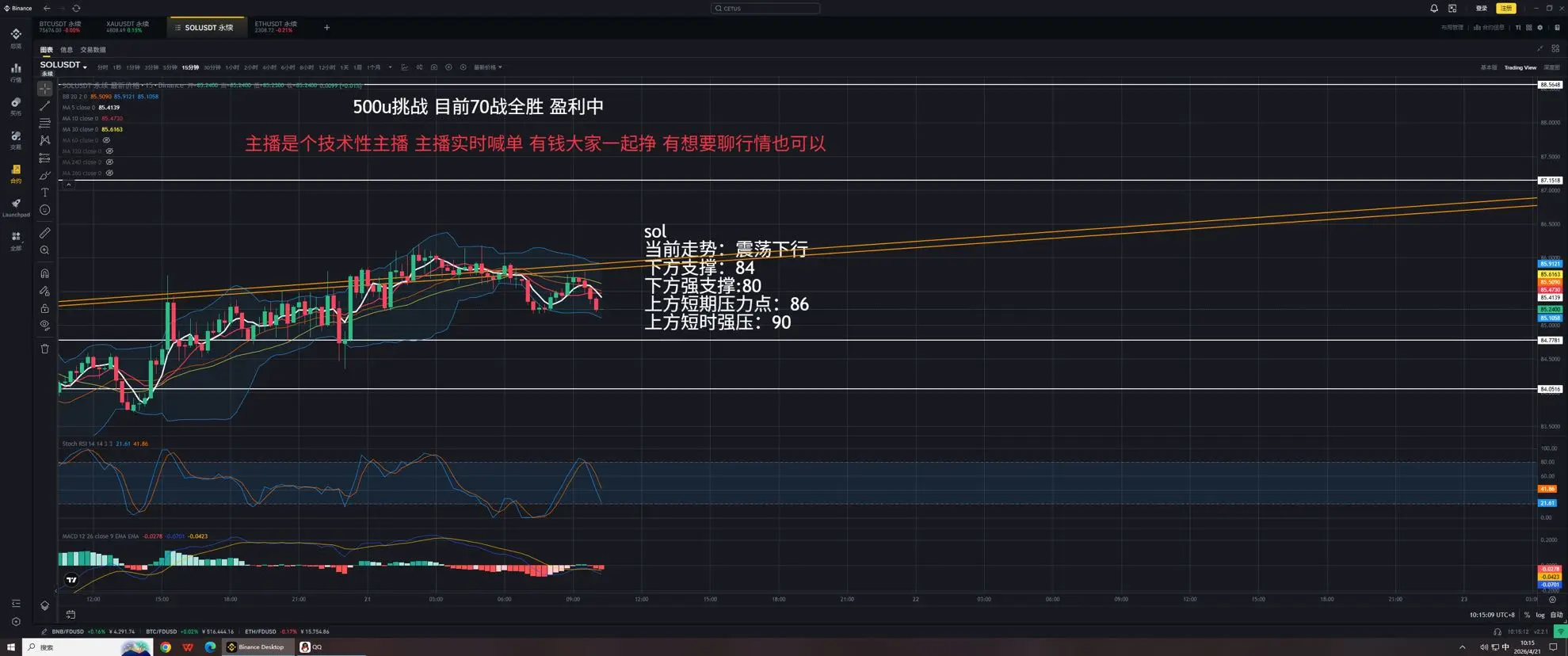
Task: Select the SOLUSDT perpetual tab
Action: pos(208,28)
